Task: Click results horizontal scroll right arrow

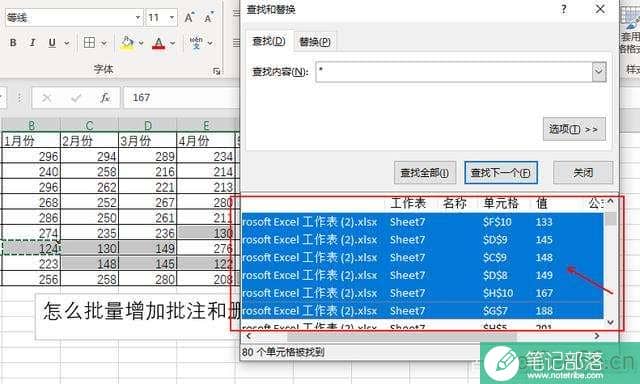Action: (x=597, y=336)
